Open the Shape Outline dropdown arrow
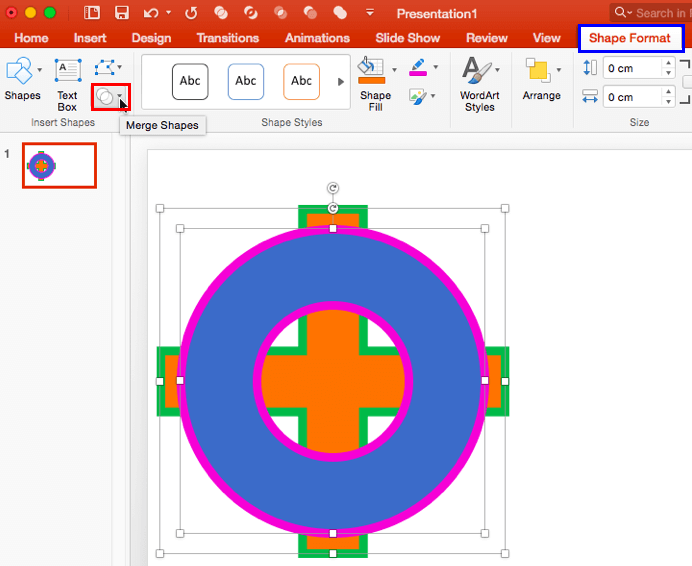692x566 pixels. tap(436, 67)
